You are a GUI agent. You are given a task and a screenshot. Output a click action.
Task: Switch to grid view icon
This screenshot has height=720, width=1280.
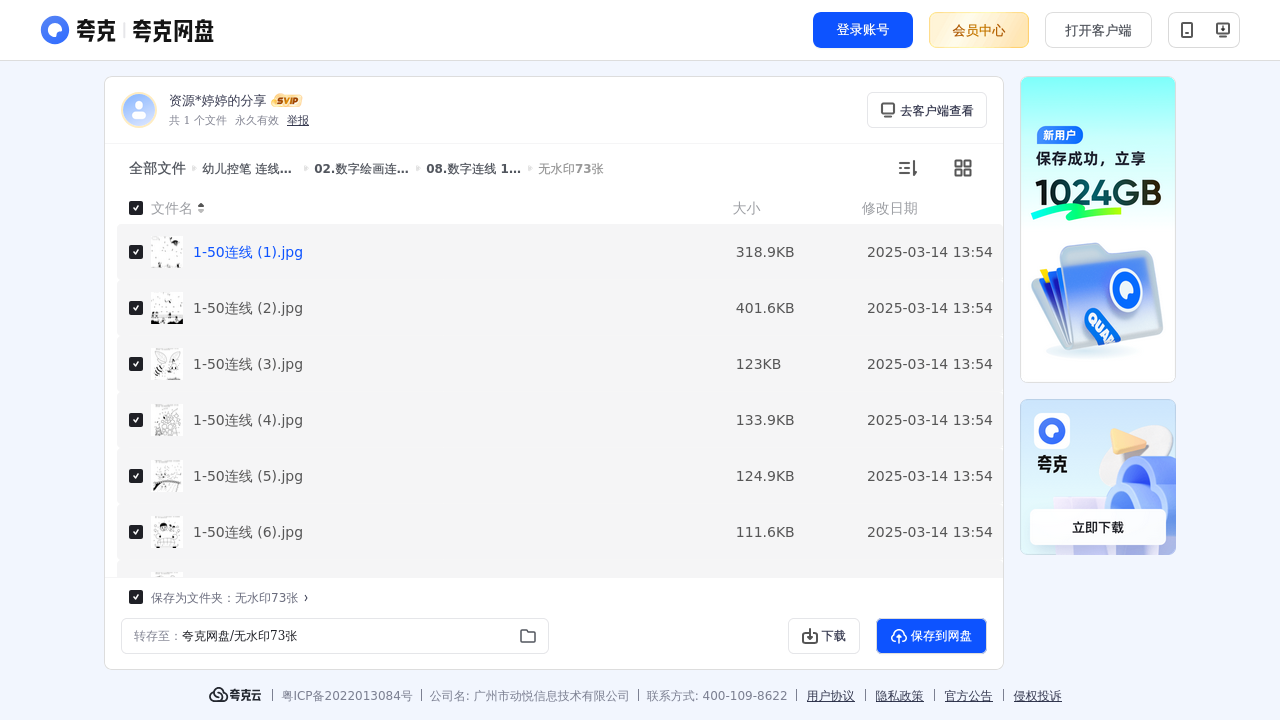coord(963,168)
